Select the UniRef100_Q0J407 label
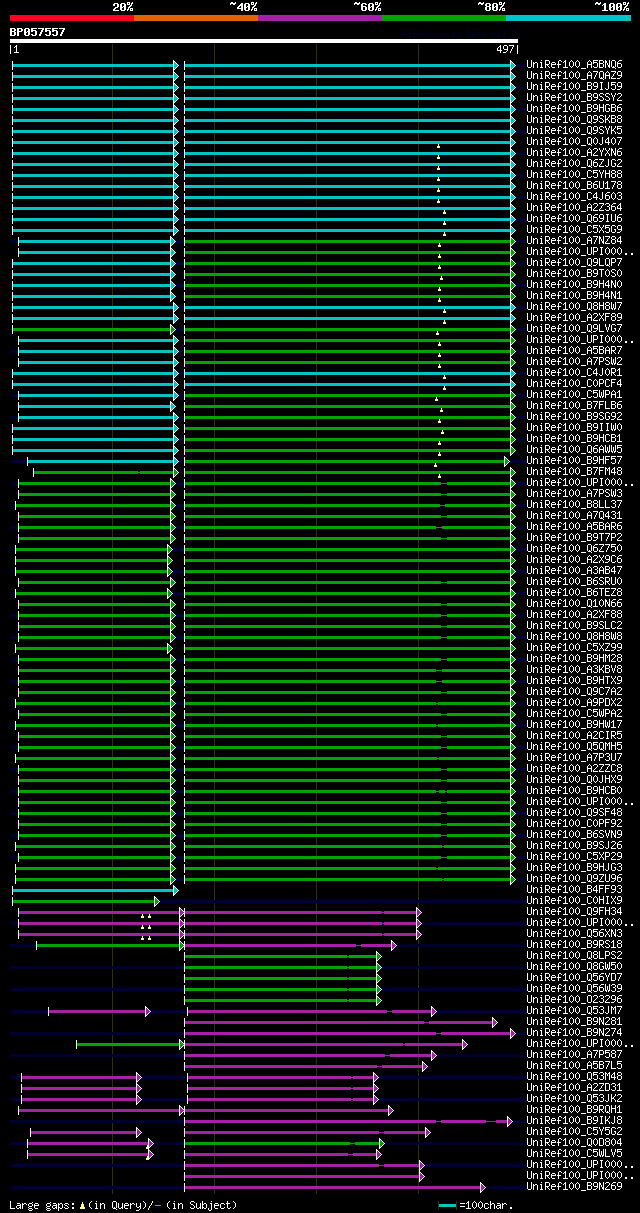The width and height of the screenshot is (640, 1213). (574, 141)
